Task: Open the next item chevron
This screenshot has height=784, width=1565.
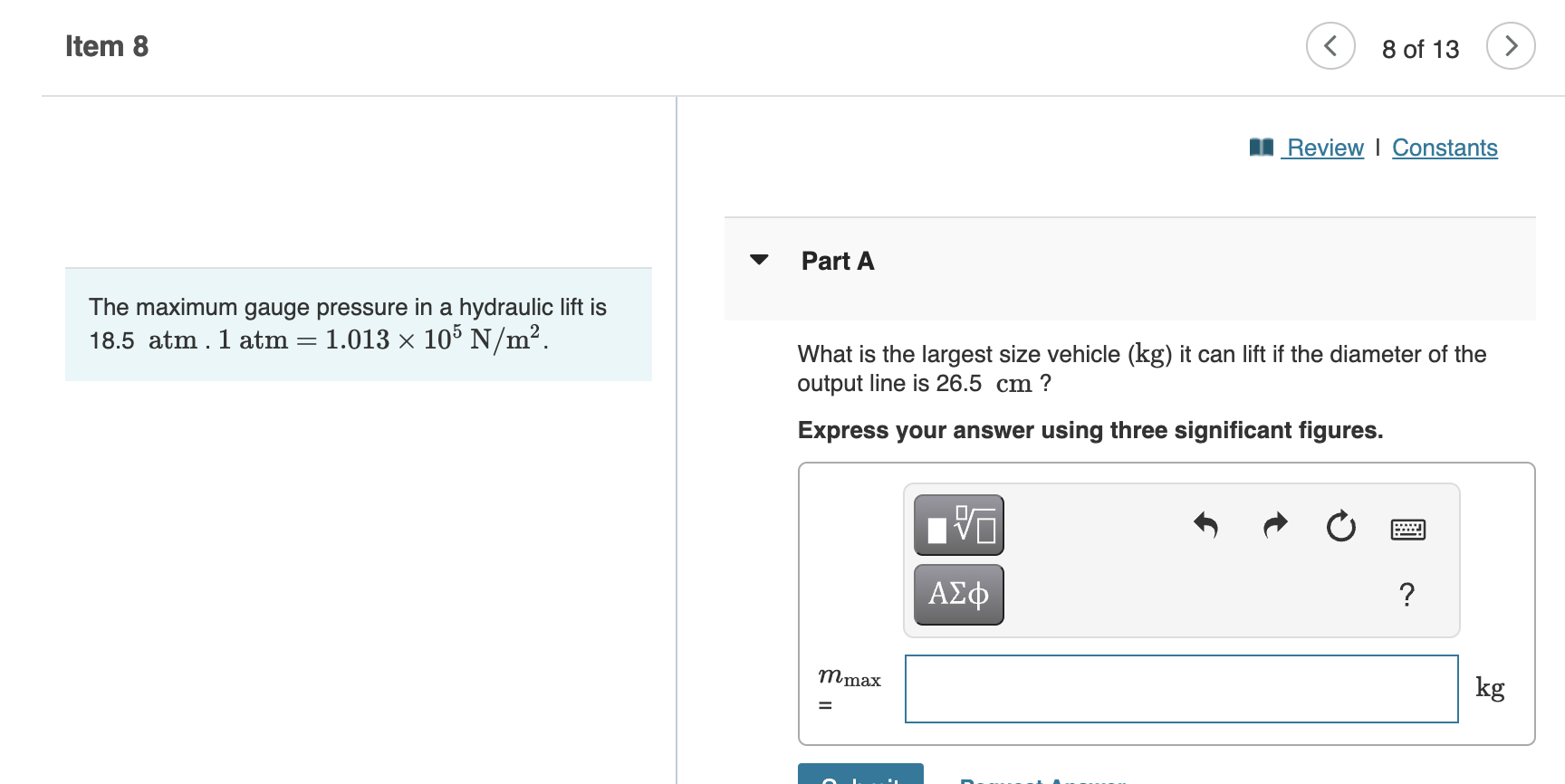Action: pyautogui.click(x=1511, y=45)
